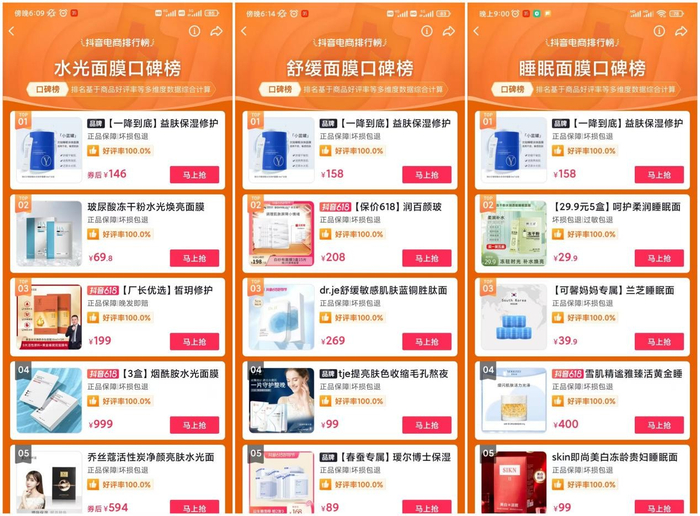The height and width of the screenshot is (516, 700).
Task: Tap share arrow on 水光面膜口碑榜 screen
Action: point(217,31)
